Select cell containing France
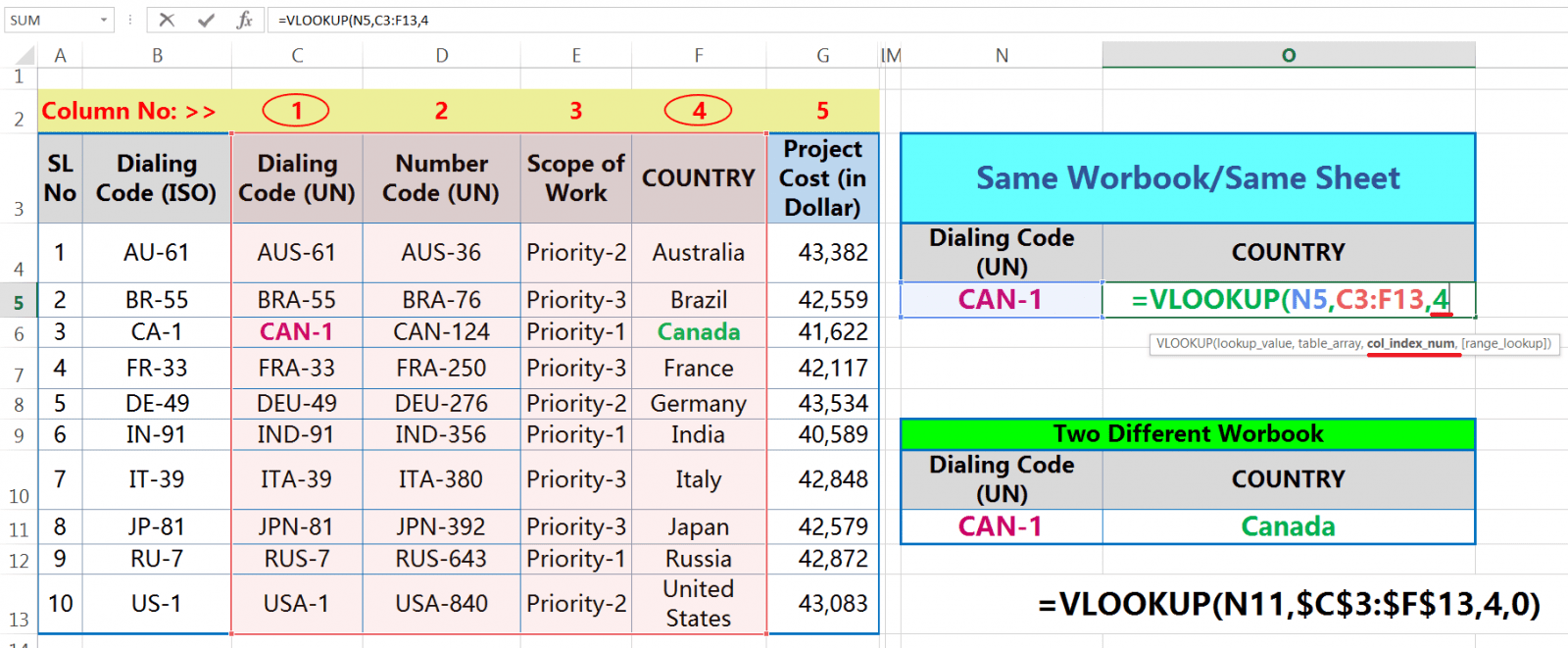This screenshot has width=1568, height=648. (699, 369)
